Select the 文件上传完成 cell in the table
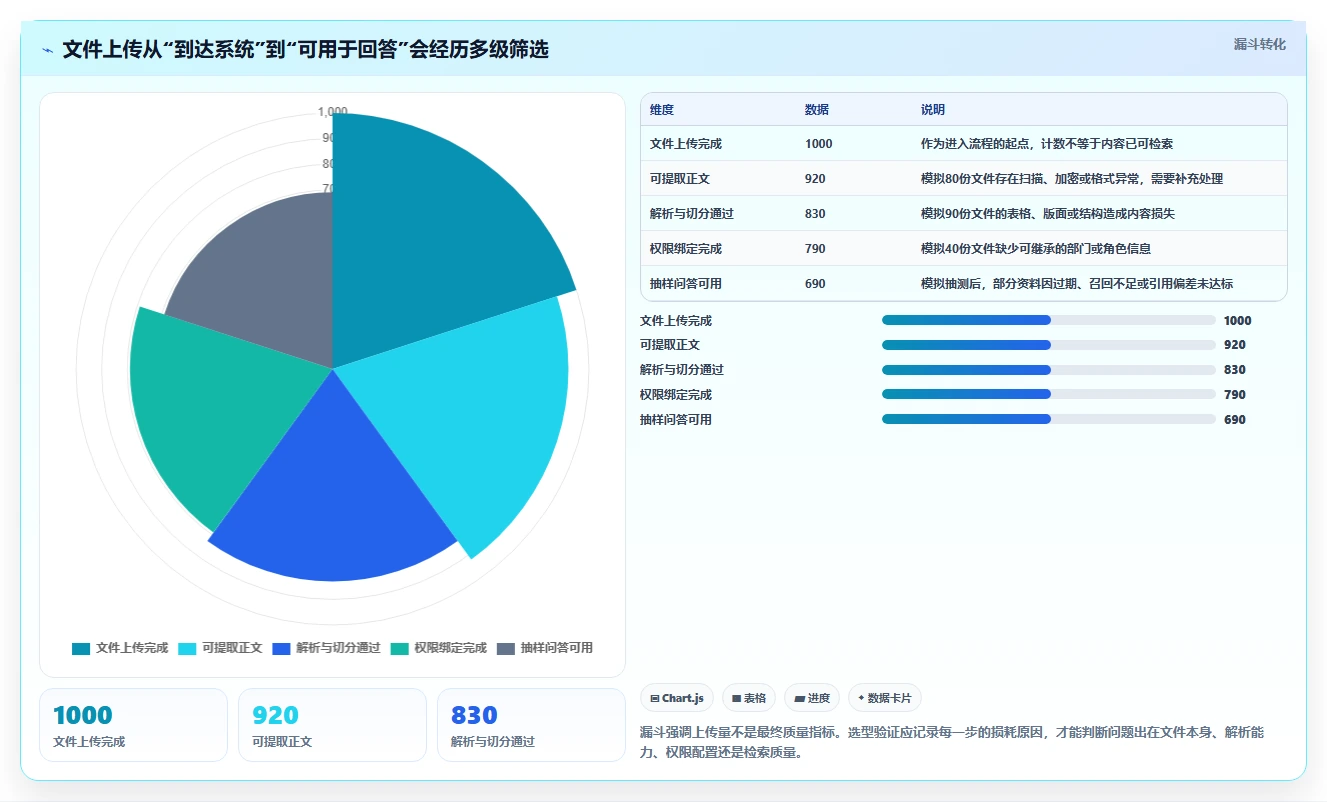 coord(686,144)
